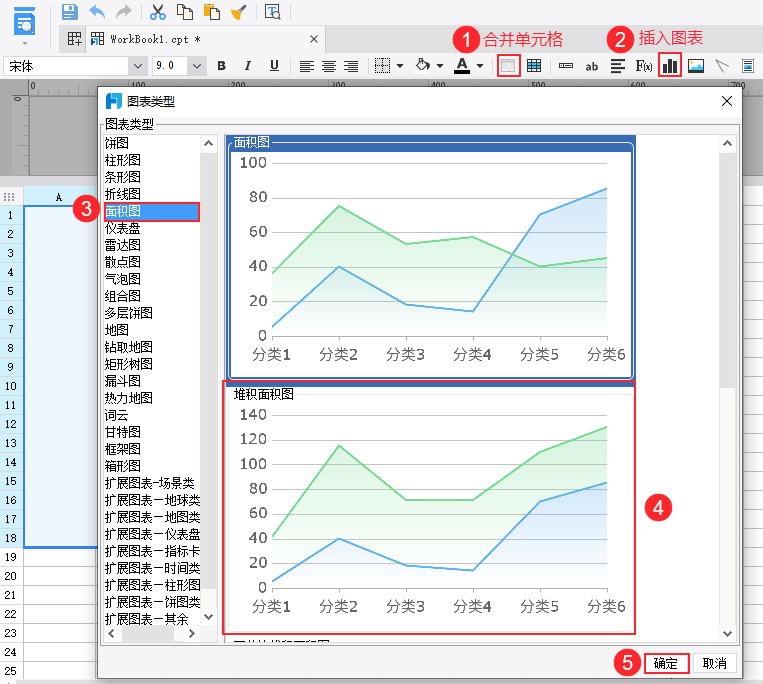Expand the cell border style dropdown arrow
This screenshot has width=763, height=684.
pos(400,66)
